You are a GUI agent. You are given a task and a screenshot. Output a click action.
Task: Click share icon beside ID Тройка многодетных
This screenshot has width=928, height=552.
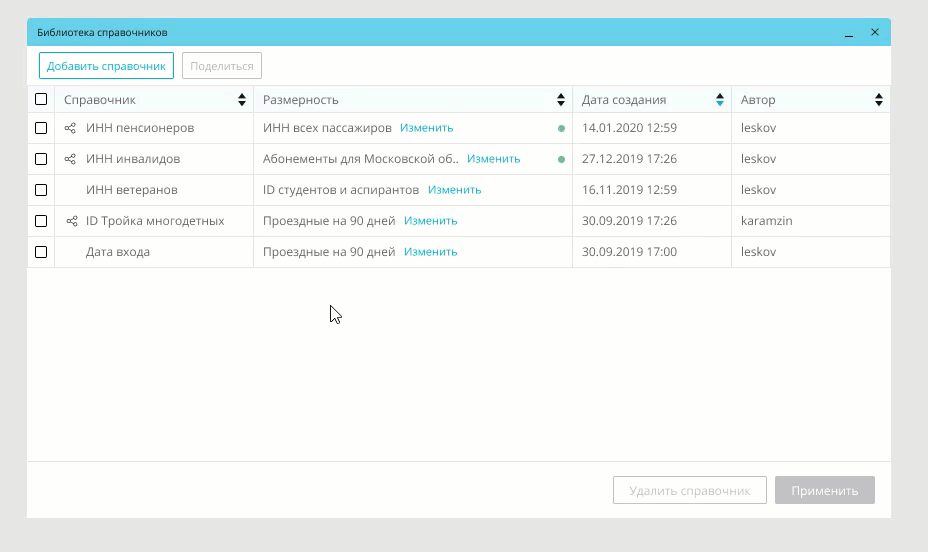coord(71,221)
